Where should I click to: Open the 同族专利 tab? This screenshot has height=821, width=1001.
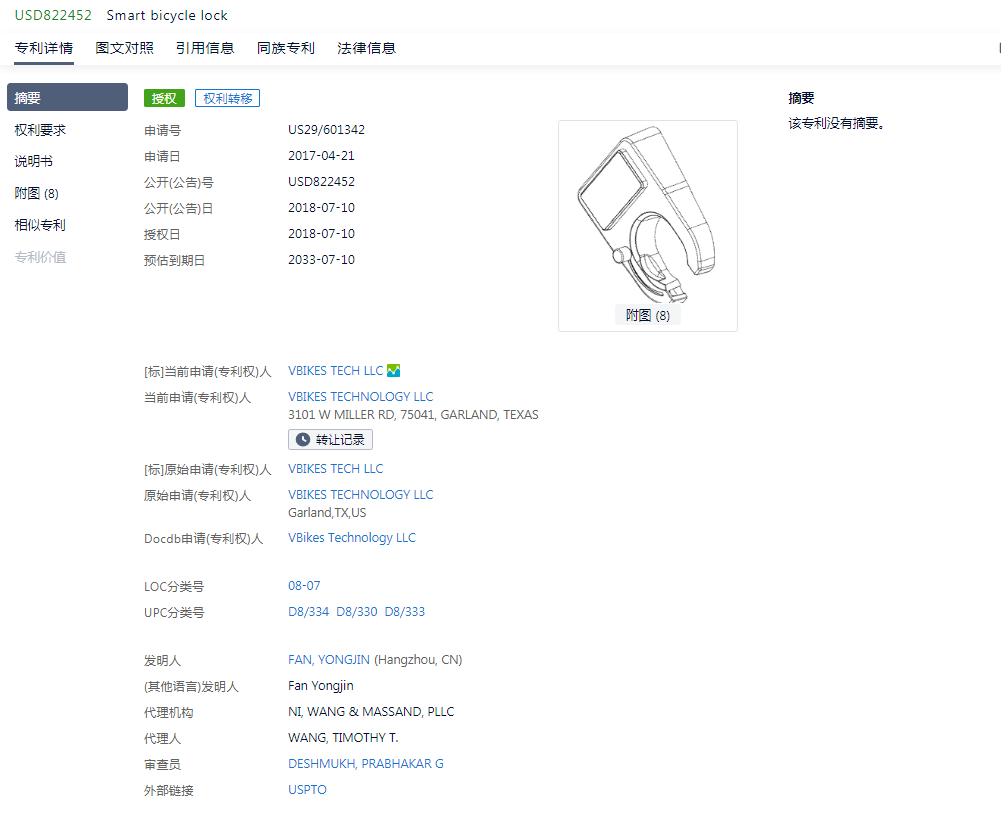click(286, 47)
